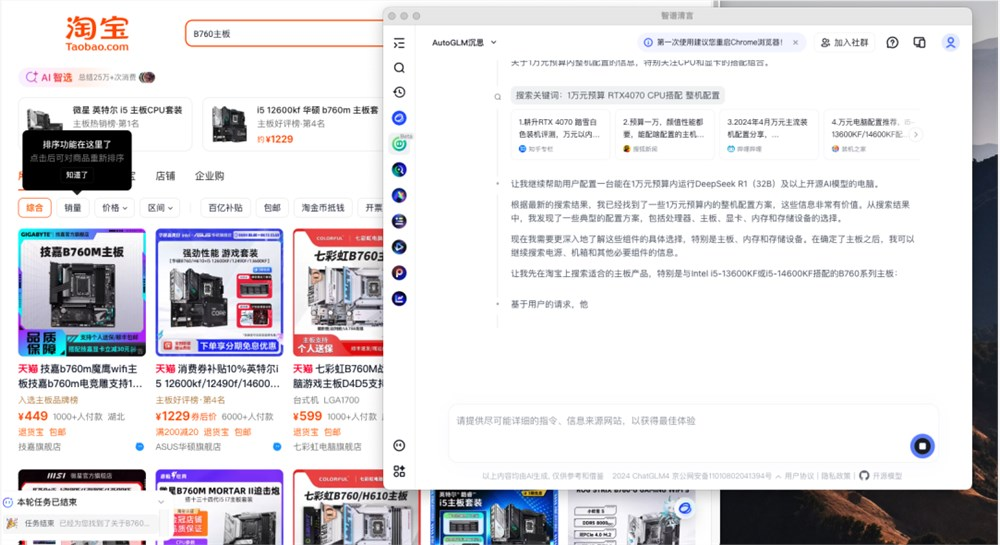1000x545 pixels.
Task: Open the AutoGLM沉思 model dropdown
Action: click(464, 43)
